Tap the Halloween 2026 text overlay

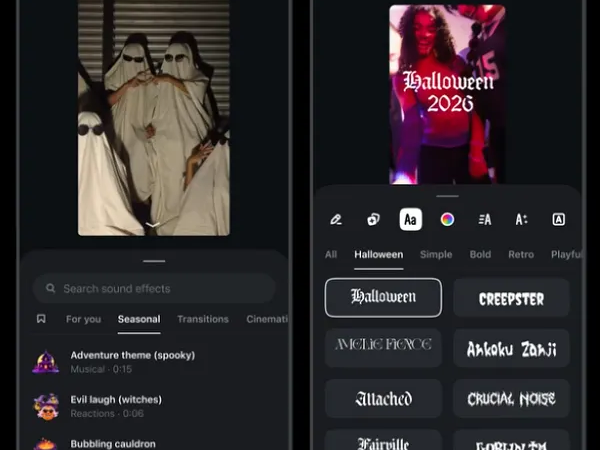tap(448, 92)
